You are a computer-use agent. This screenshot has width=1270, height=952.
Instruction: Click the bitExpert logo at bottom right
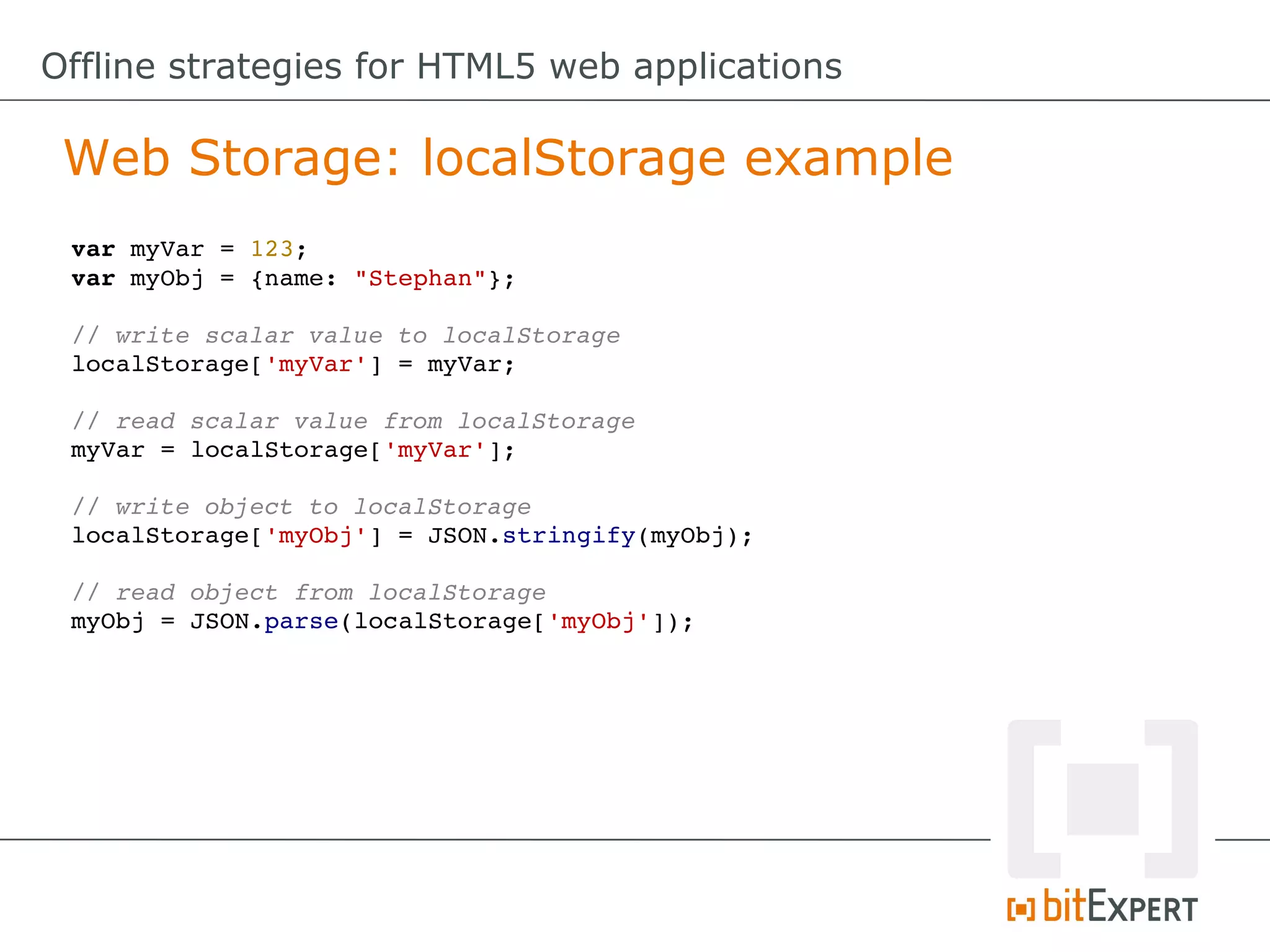point(1103,906)
